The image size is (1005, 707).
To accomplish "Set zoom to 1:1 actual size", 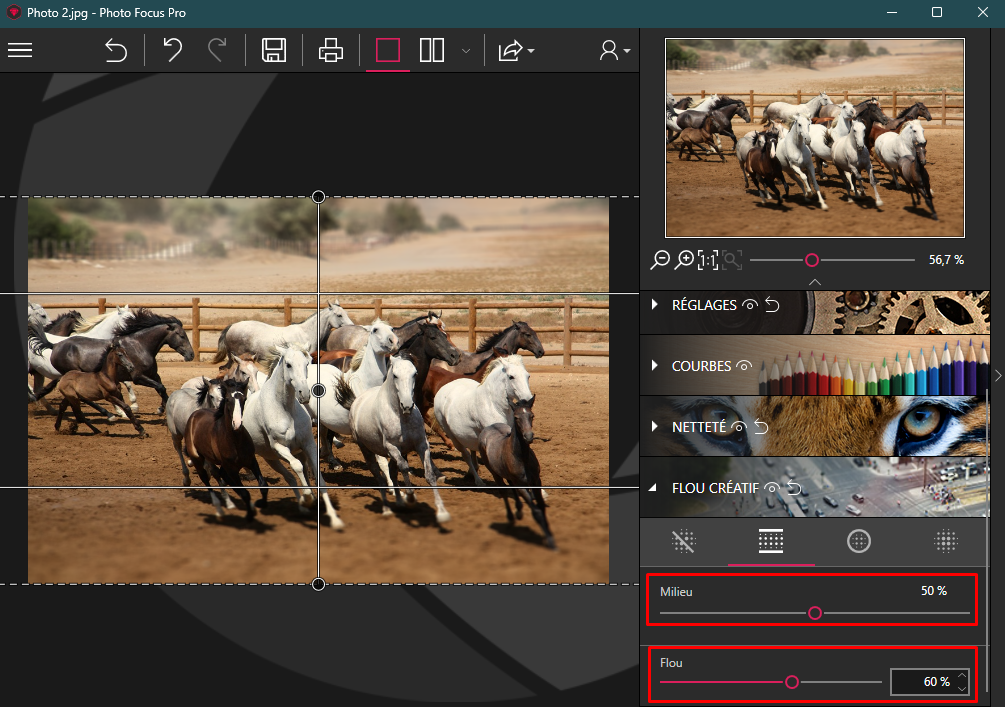I will pos(708,260).
